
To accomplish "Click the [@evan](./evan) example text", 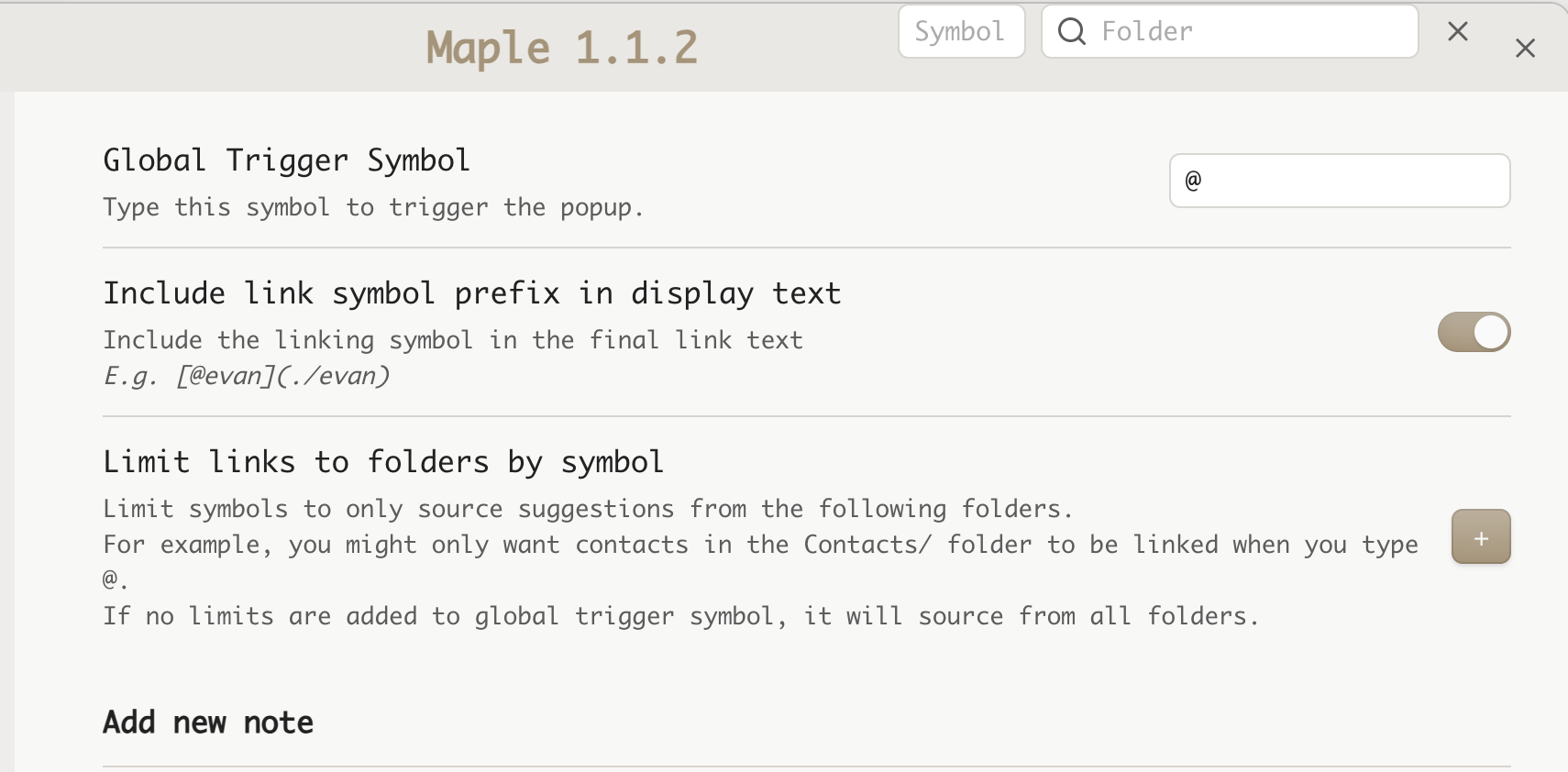I will pos(282,376).
